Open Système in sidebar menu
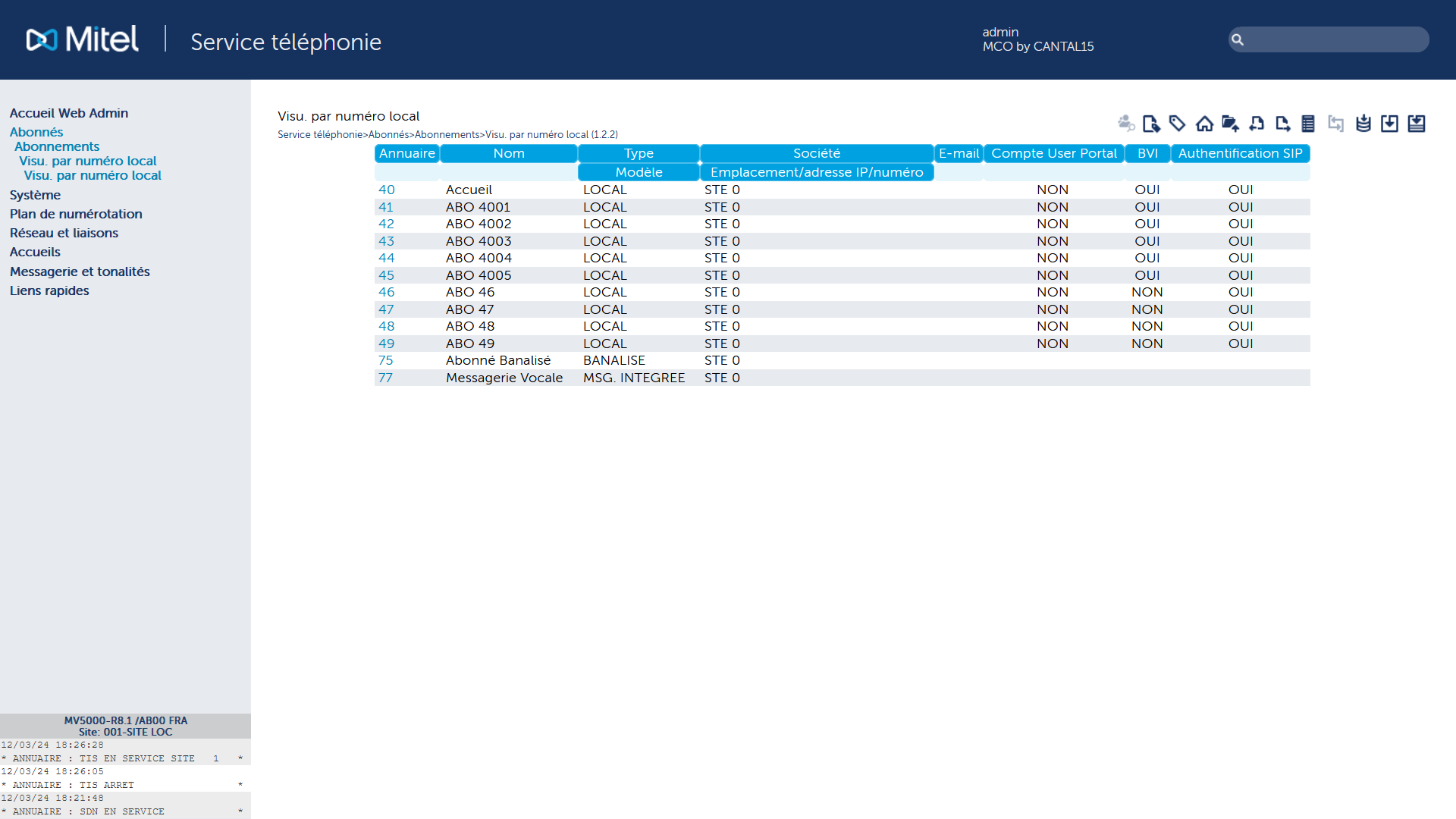Viewport: 1456px width, 819px height. pos(35,195)
